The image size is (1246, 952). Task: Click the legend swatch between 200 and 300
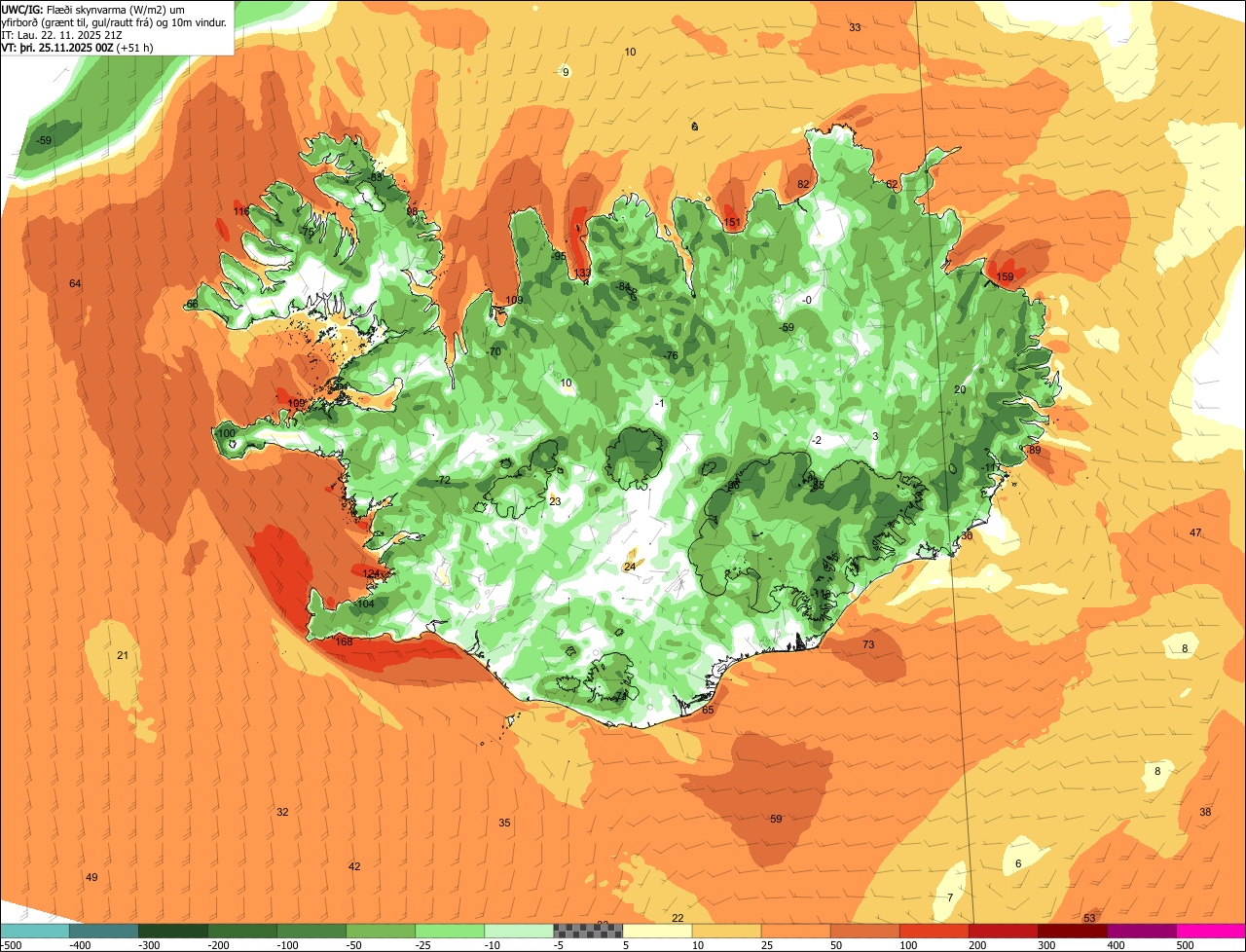tap(1003, 931)
